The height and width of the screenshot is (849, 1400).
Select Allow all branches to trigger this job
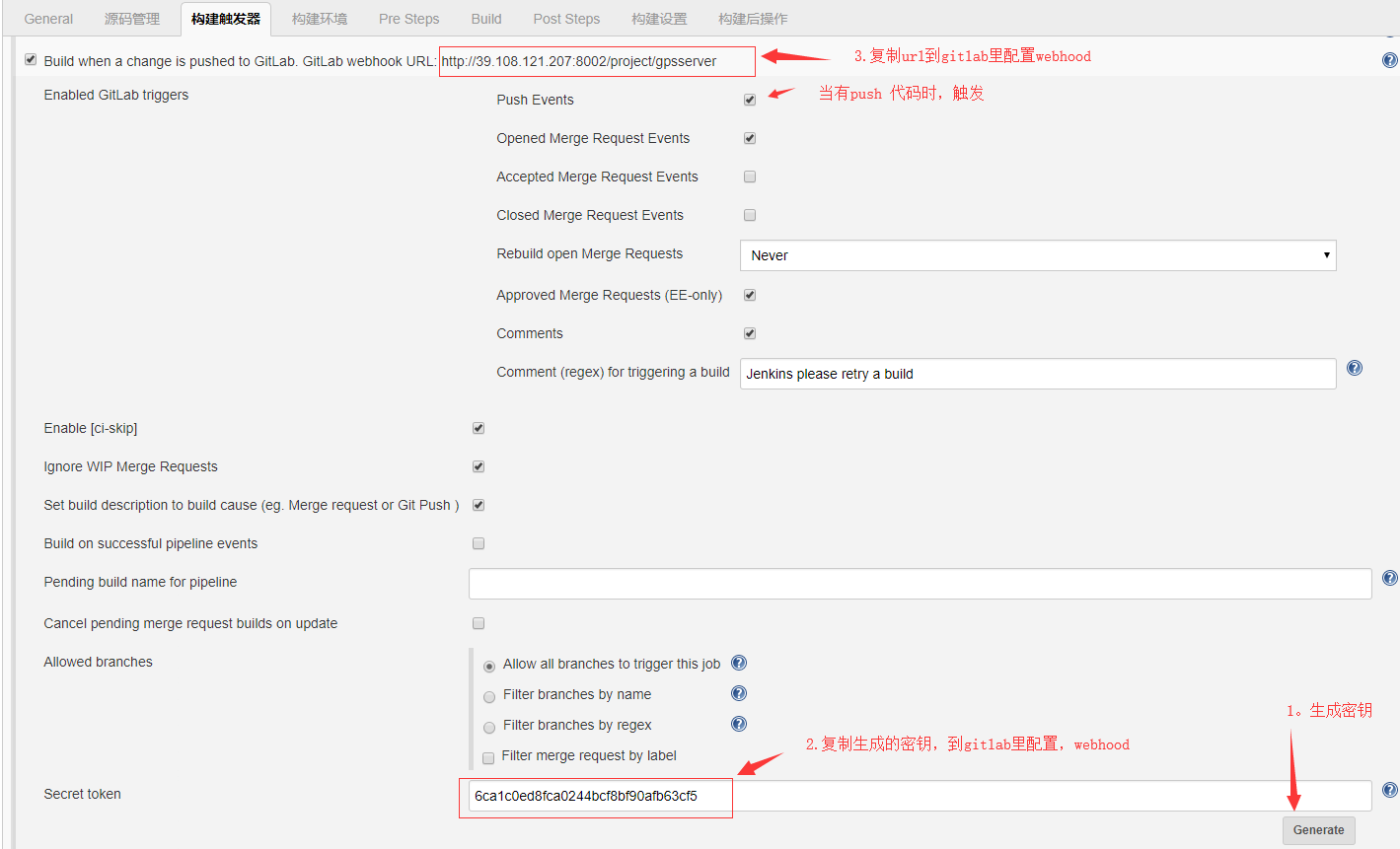tap(489, 667)
